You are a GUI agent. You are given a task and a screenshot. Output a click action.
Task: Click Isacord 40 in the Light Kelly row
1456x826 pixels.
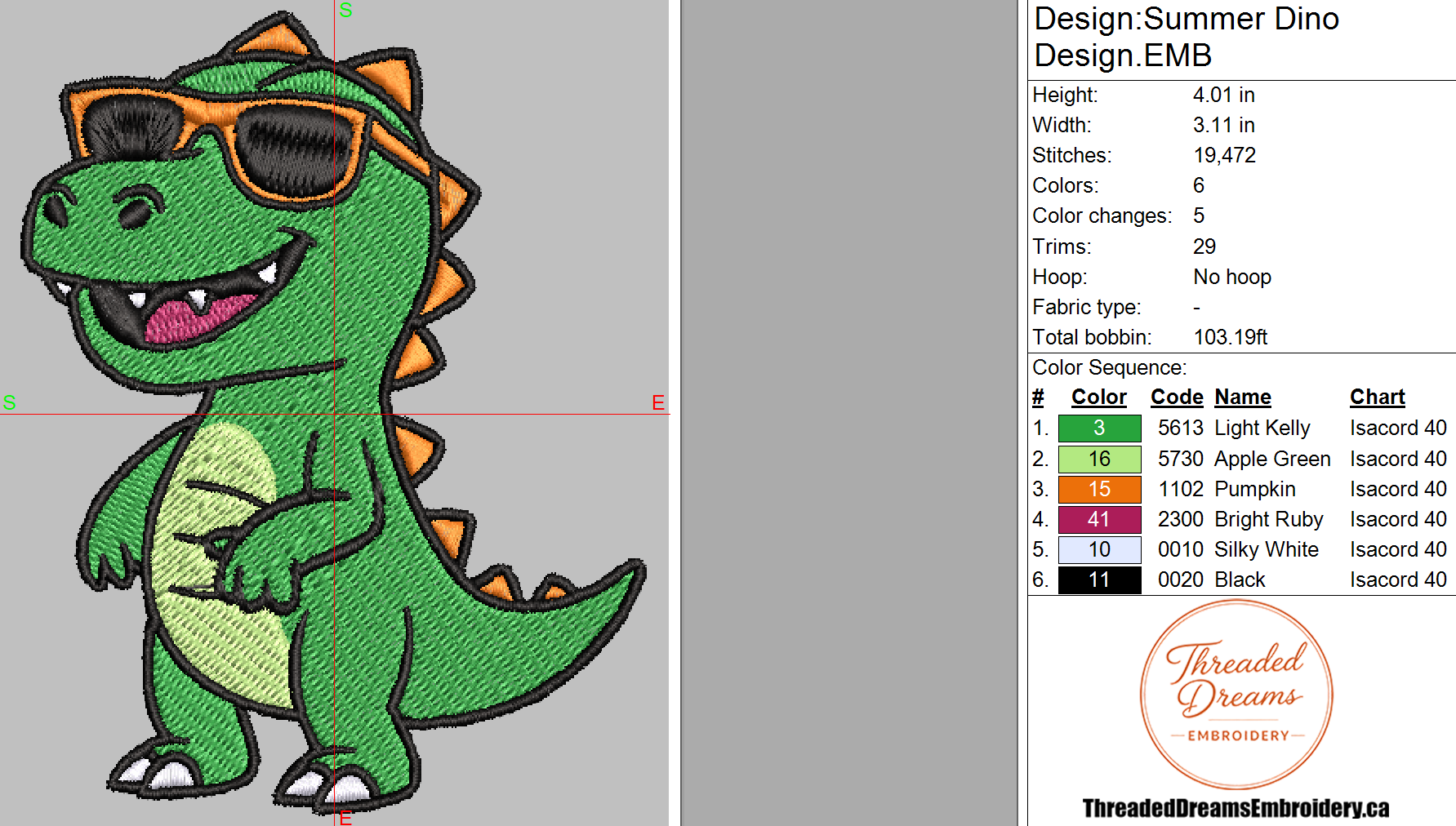click(x=1398, y=429)
